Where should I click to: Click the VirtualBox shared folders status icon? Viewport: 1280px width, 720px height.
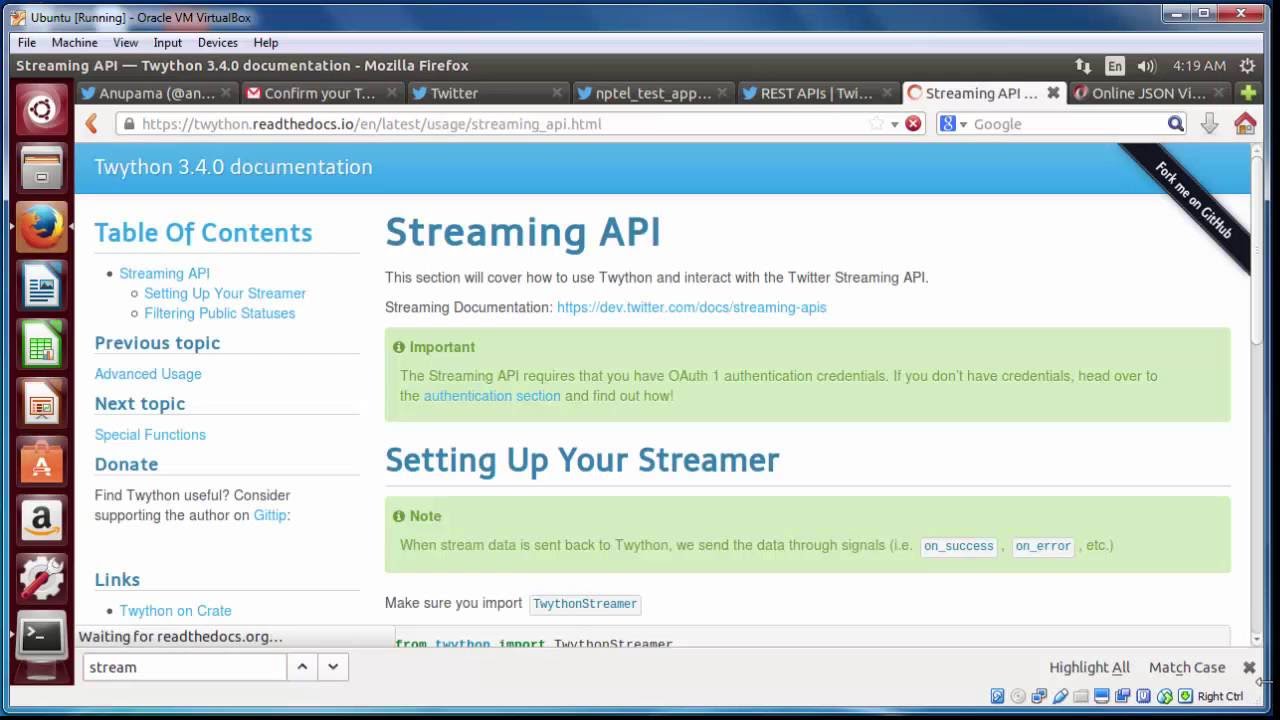[1081, 696]
